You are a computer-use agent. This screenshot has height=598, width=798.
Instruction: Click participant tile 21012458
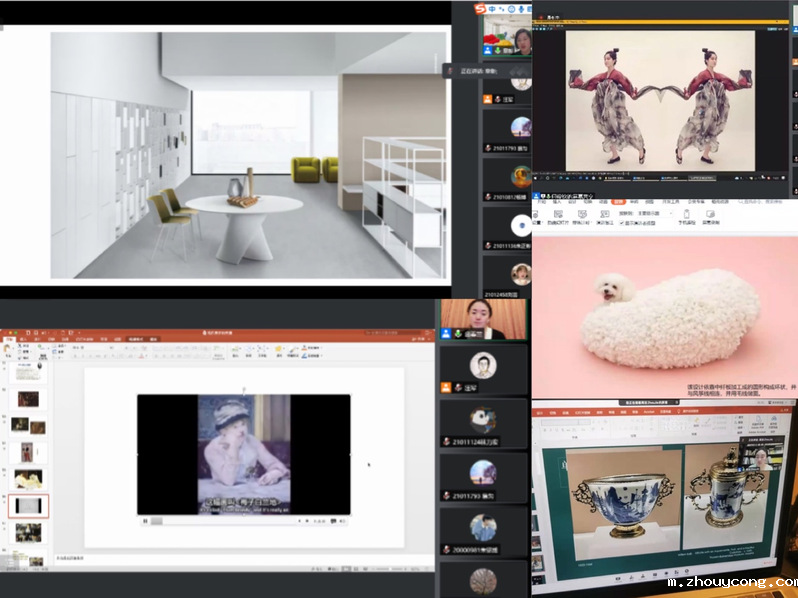point(507,278)
